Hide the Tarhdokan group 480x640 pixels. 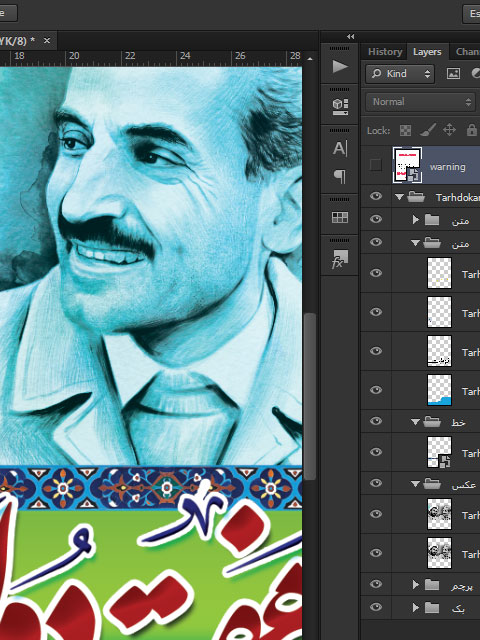click(376, 196)
